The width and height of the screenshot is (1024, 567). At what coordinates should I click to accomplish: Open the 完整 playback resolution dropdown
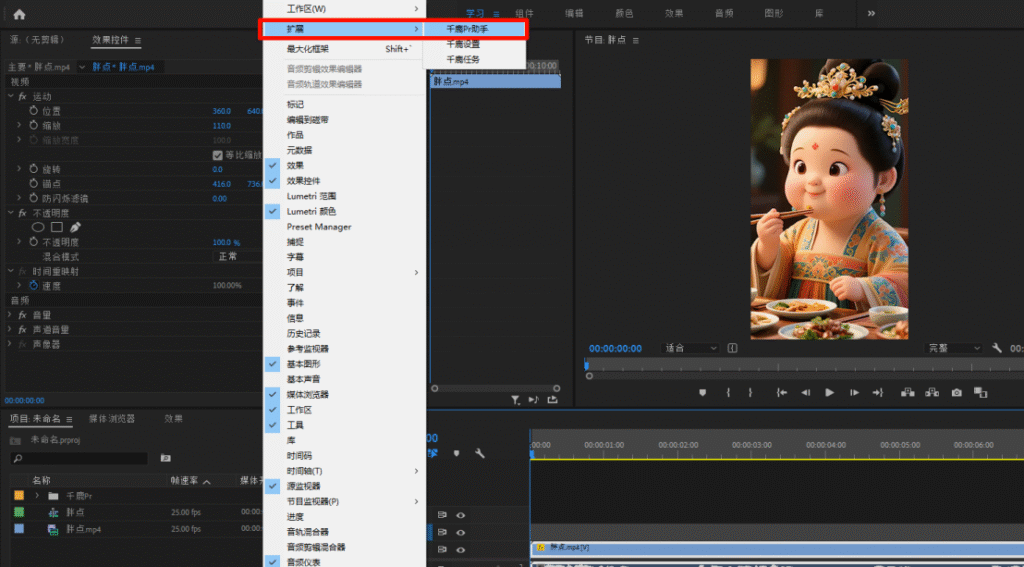(x=953, y=348)
